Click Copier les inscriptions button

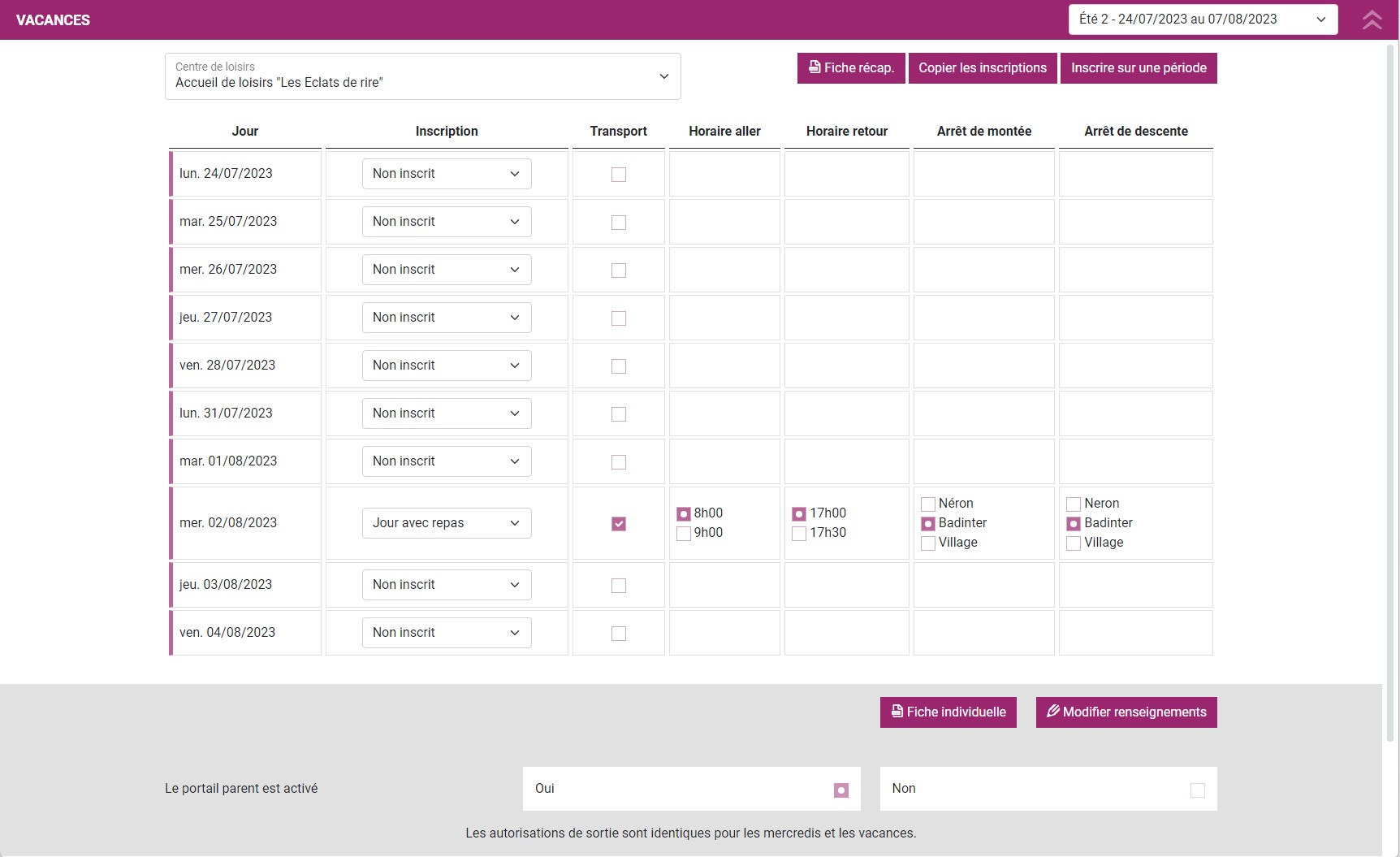tap(982, 68)
